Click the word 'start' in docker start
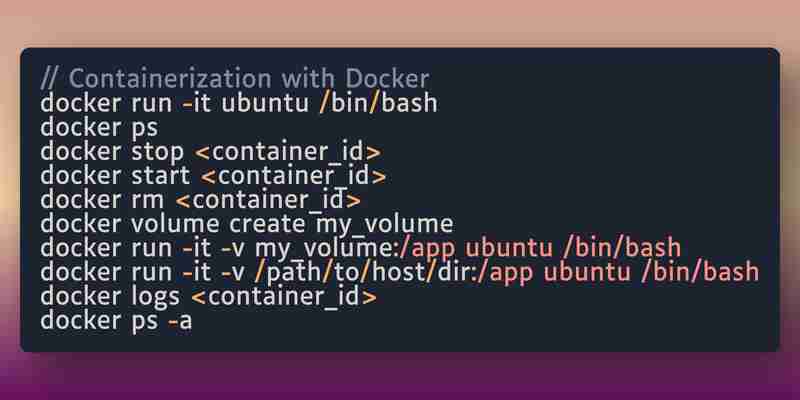The width and height of the screenshot is (800, 400). [x=160, y=176]
